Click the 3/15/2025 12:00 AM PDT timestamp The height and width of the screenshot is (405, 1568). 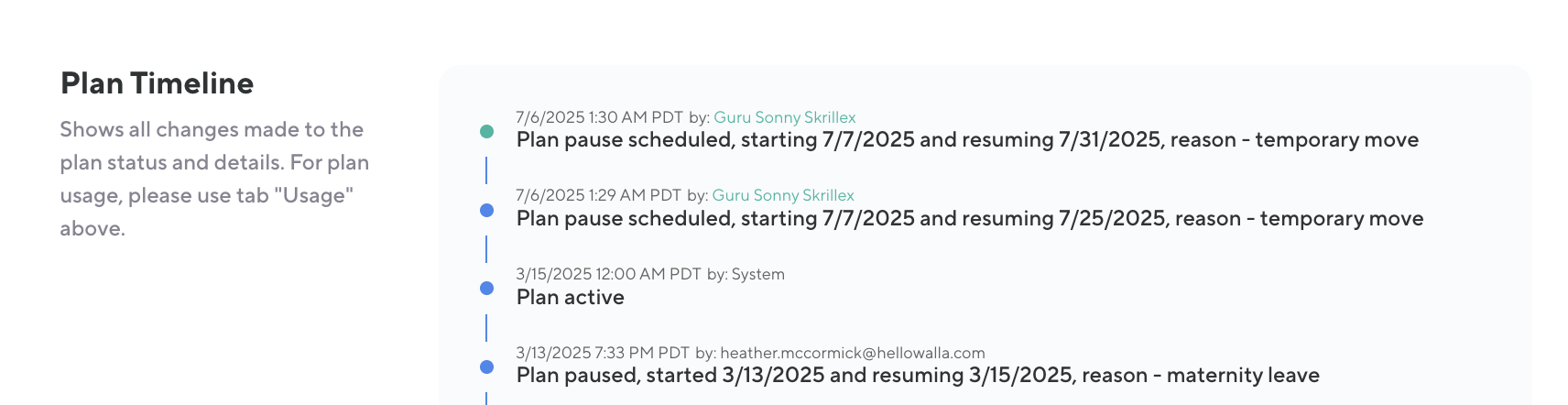(x=608, y=274)
